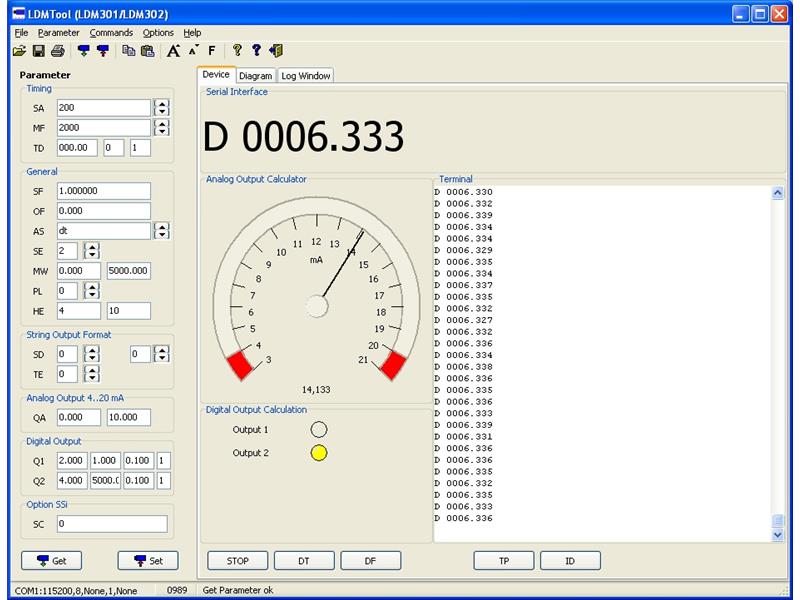
Task: Click the ID command button
Action: point(570,561)
